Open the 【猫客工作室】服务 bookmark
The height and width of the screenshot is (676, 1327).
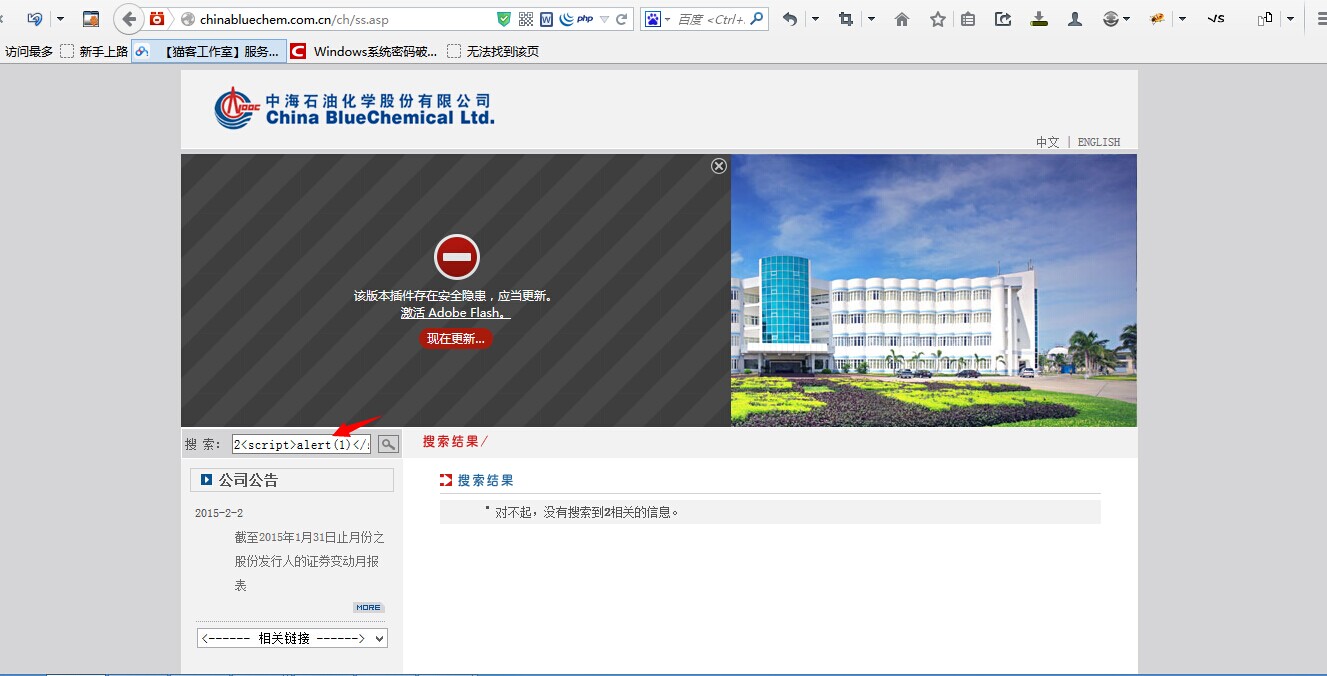pos(209,51)
